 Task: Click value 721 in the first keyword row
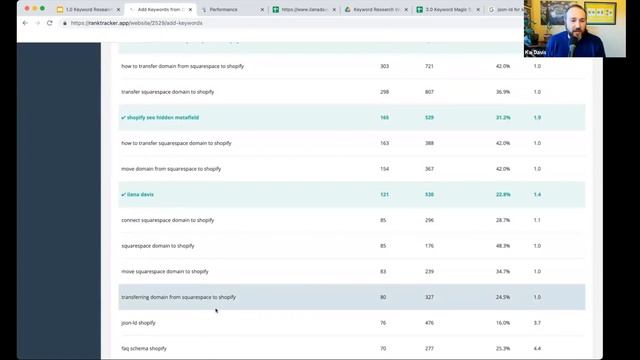tap(429, 66)
